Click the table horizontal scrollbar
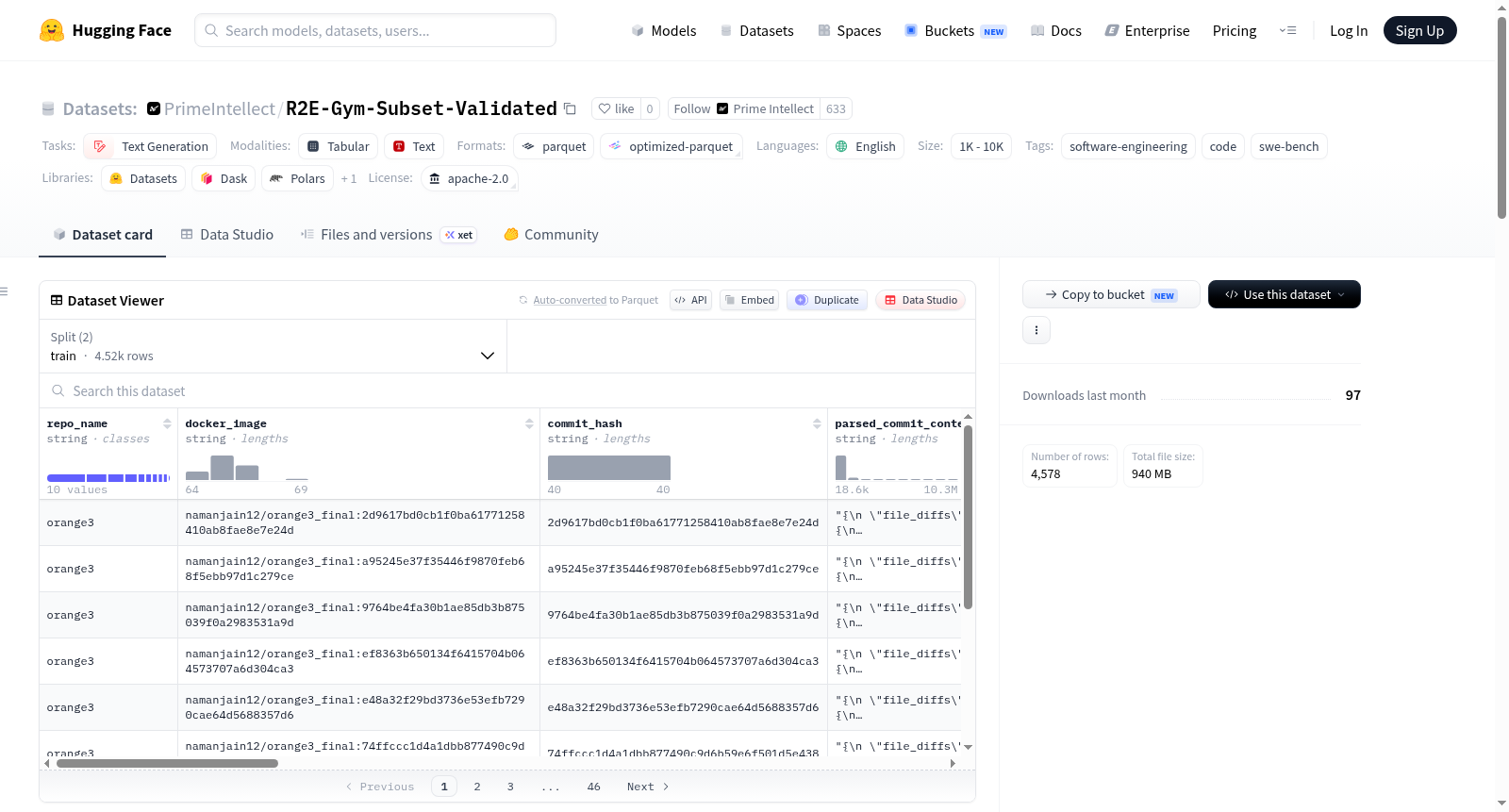The width and height of the screenshot is (1509, 812). [167, 763]
